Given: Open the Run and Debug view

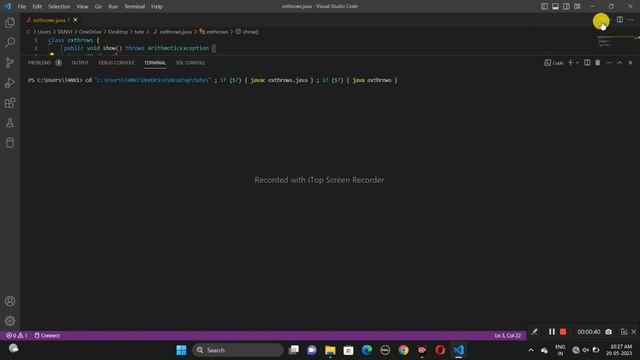Looking at the screenshot, I should click(10, 82).
